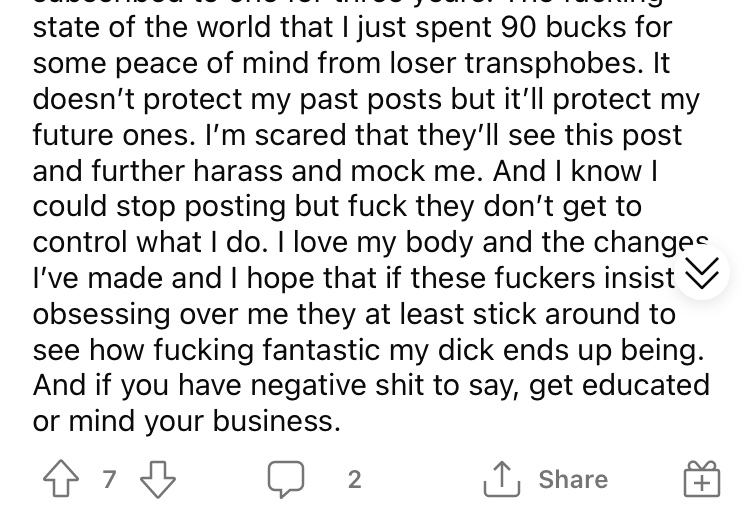Screen dimensions: 749x512
Task: Click the text line starting "state of the world"
Action: [352, 27]
